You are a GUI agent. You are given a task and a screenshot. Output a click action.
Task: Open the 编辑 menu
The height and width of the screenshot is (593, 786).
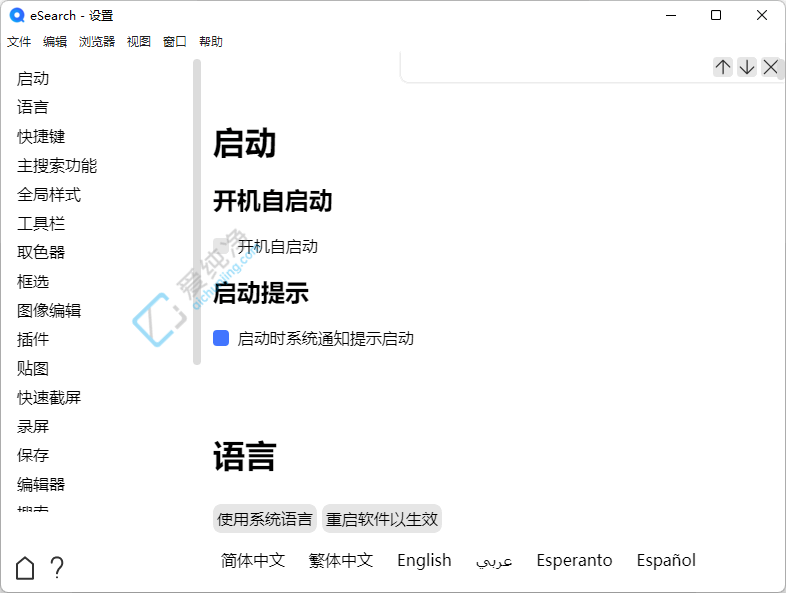pos(55,42)
